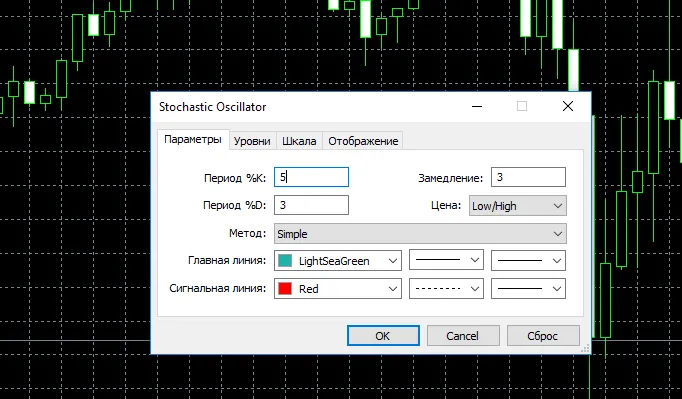The height and width of the screenshot is (399, 682).
Task: Expand the Метод Simple dropdown
Action: pyautogui.click(x=420, y=234)
